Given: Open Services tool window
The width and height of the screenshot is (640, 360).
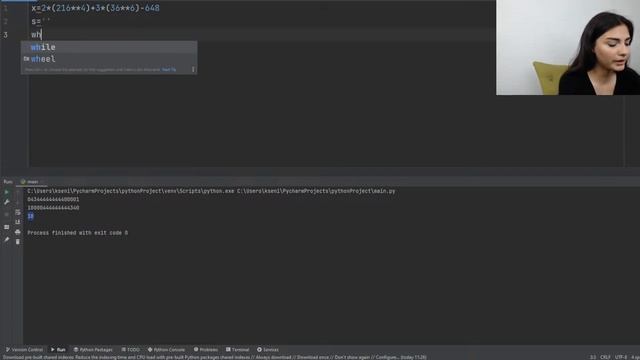Looking at the screenshot, I should tap(268, 349).
